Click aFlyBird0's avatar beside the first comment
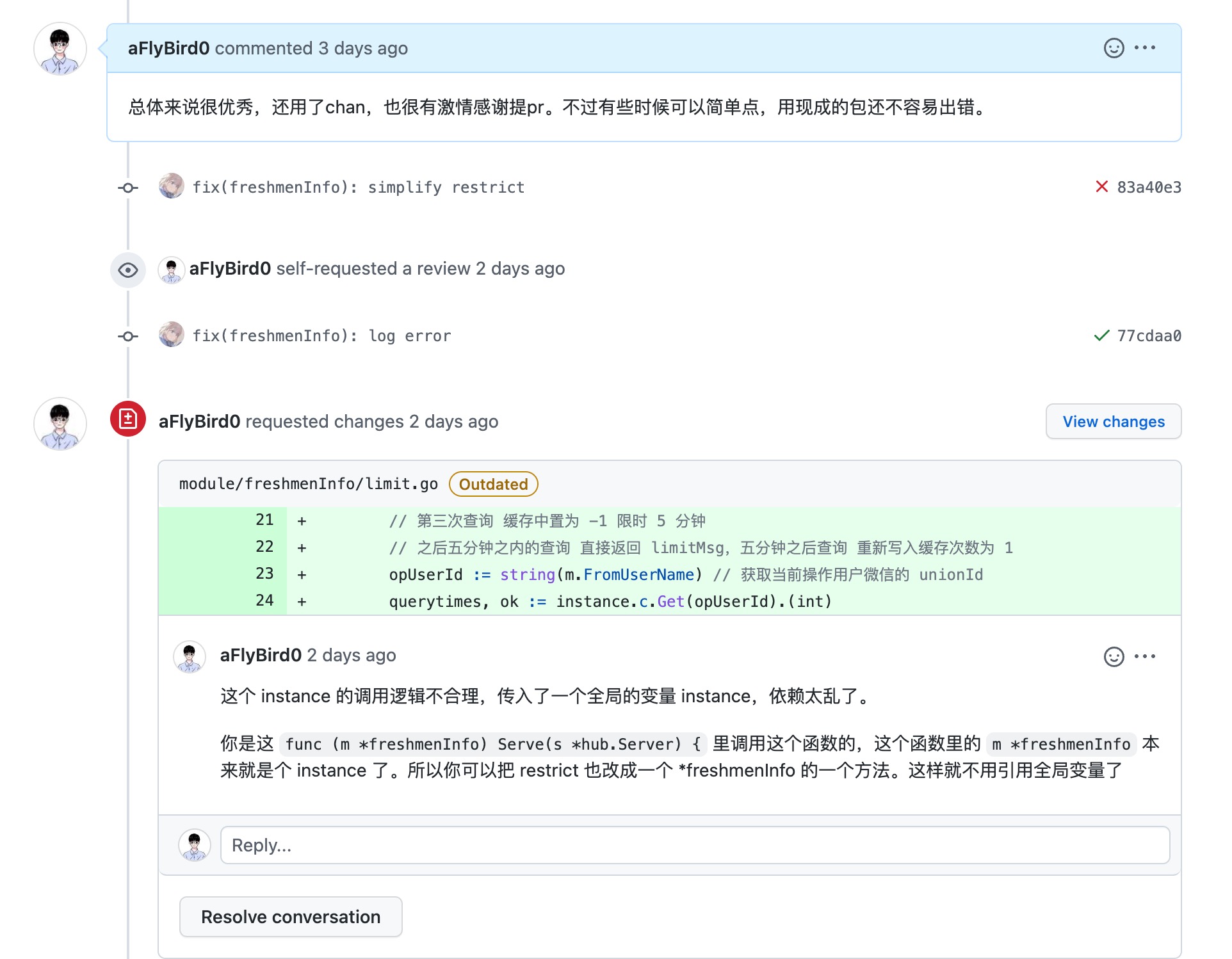Screen dimensions: 1232x959 (60, 49)
